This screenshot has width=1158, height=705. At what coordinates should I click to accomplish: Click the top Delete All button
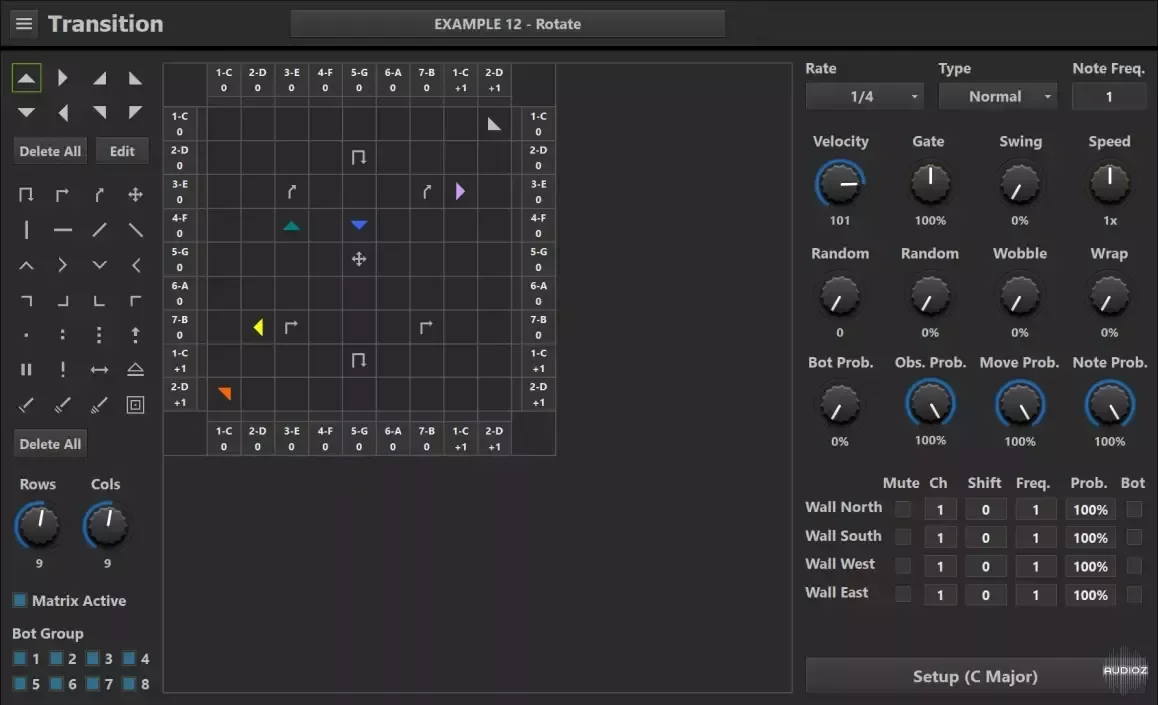coord(50,151)
